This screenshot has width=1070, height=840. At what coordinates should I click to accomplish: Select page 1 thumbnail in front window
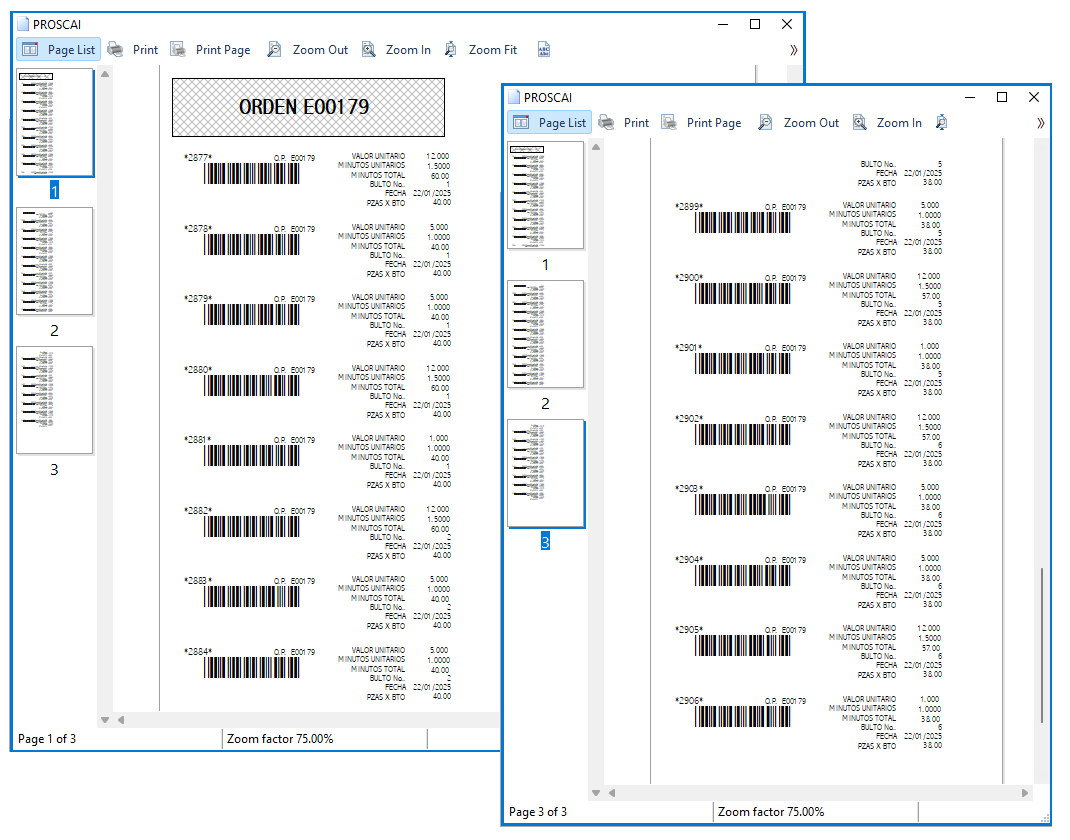coord(545,195)
